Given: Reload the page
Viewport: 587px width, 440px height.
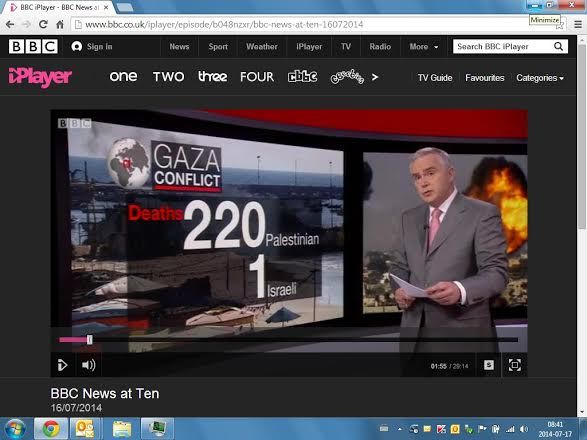Looking at the screenshot, I should click(x=43, y=24).
